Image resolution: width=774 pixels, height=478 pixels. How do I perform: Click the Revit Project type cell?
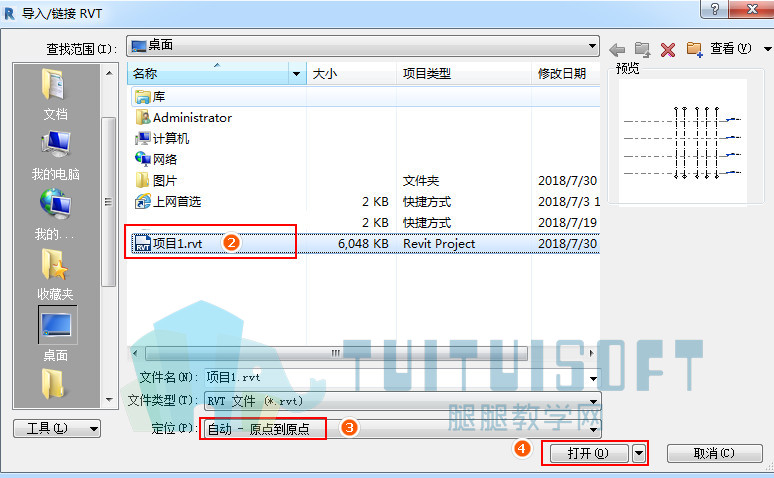point(439,243)
